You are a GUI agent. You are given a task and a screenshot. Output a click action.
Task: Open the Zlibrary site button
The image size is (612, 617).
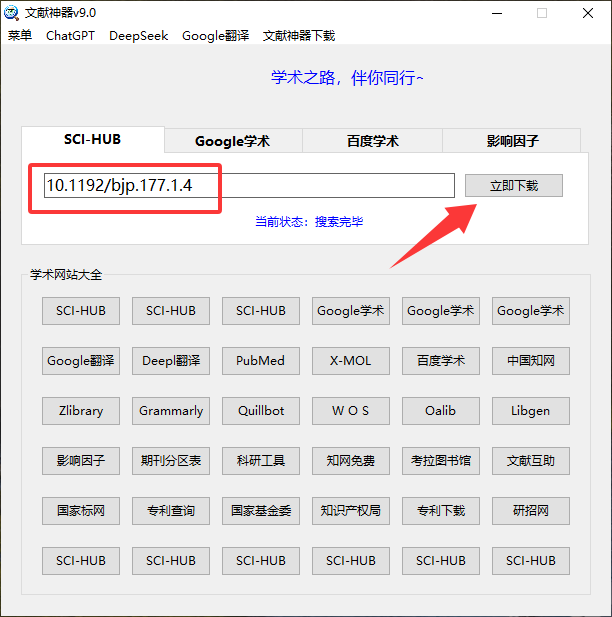(81, 411)
